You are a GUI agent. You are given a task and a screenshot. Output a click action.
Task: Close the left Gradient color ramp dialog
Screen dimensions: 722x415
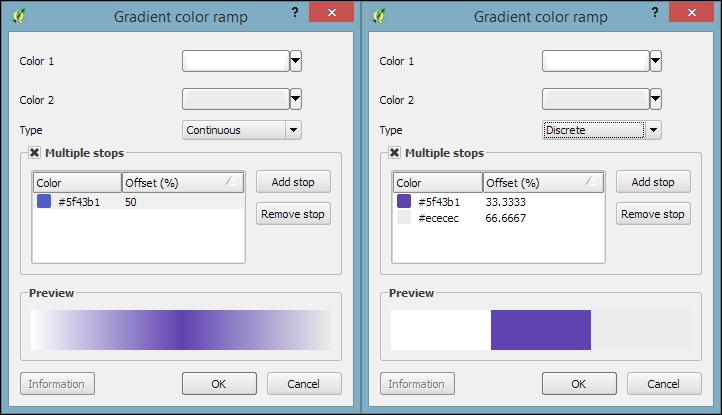[332, 12]
